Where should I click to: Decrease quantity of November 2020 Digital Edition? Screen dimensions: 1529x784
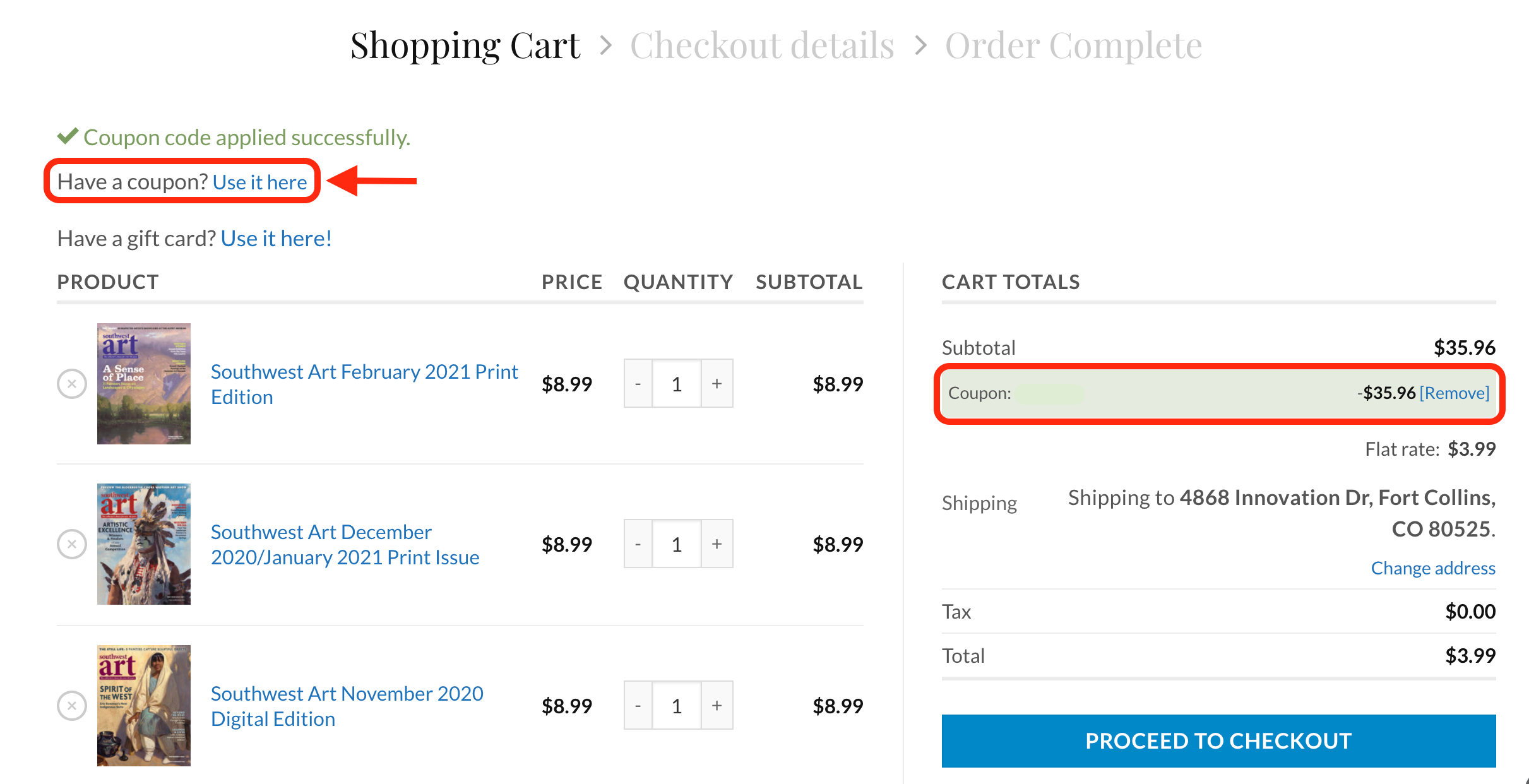[638, 706]
